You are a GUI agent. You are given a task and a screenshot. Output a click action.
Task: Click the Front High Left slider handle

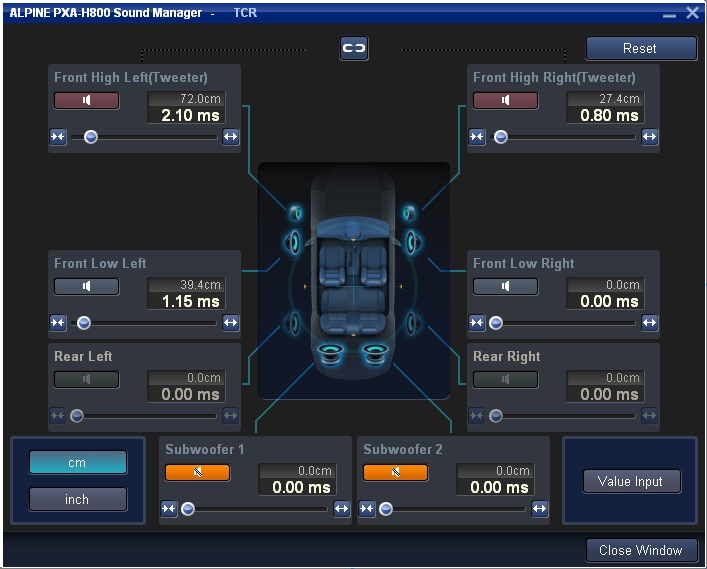coord(91,137)
